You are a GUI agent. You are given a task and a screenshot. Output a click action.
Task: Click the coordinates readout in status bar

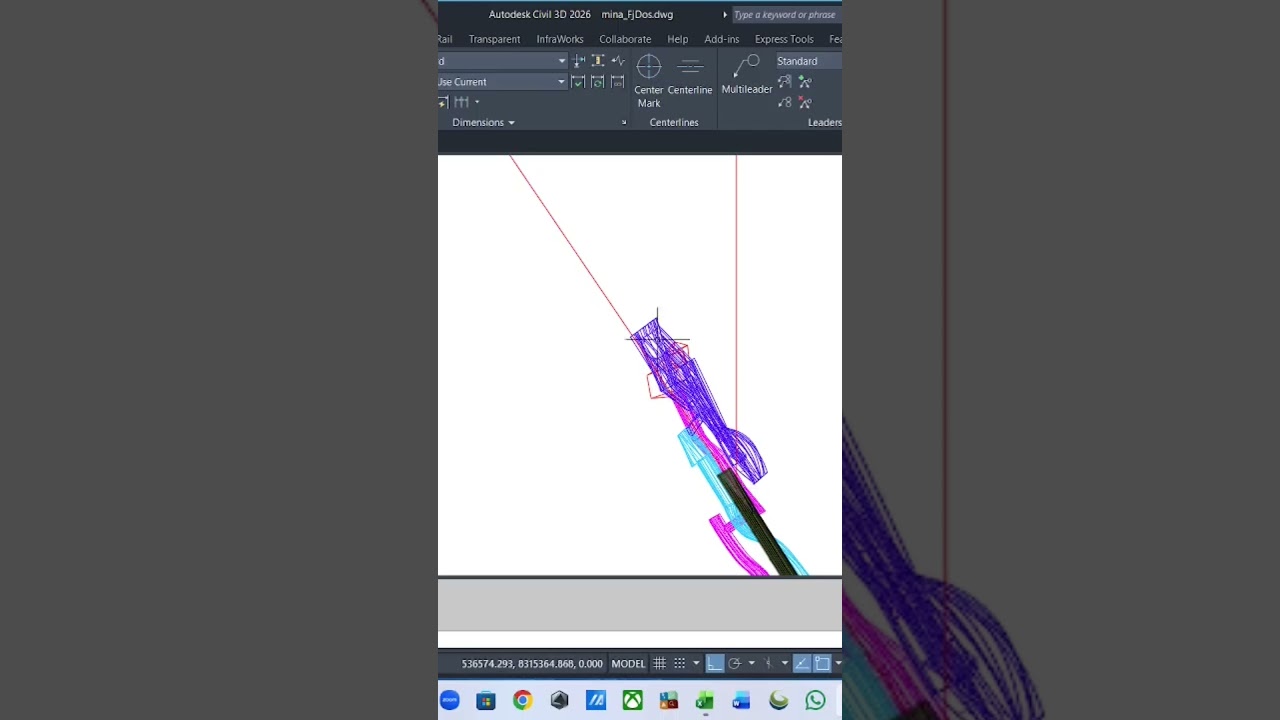[x=532, y=663]
